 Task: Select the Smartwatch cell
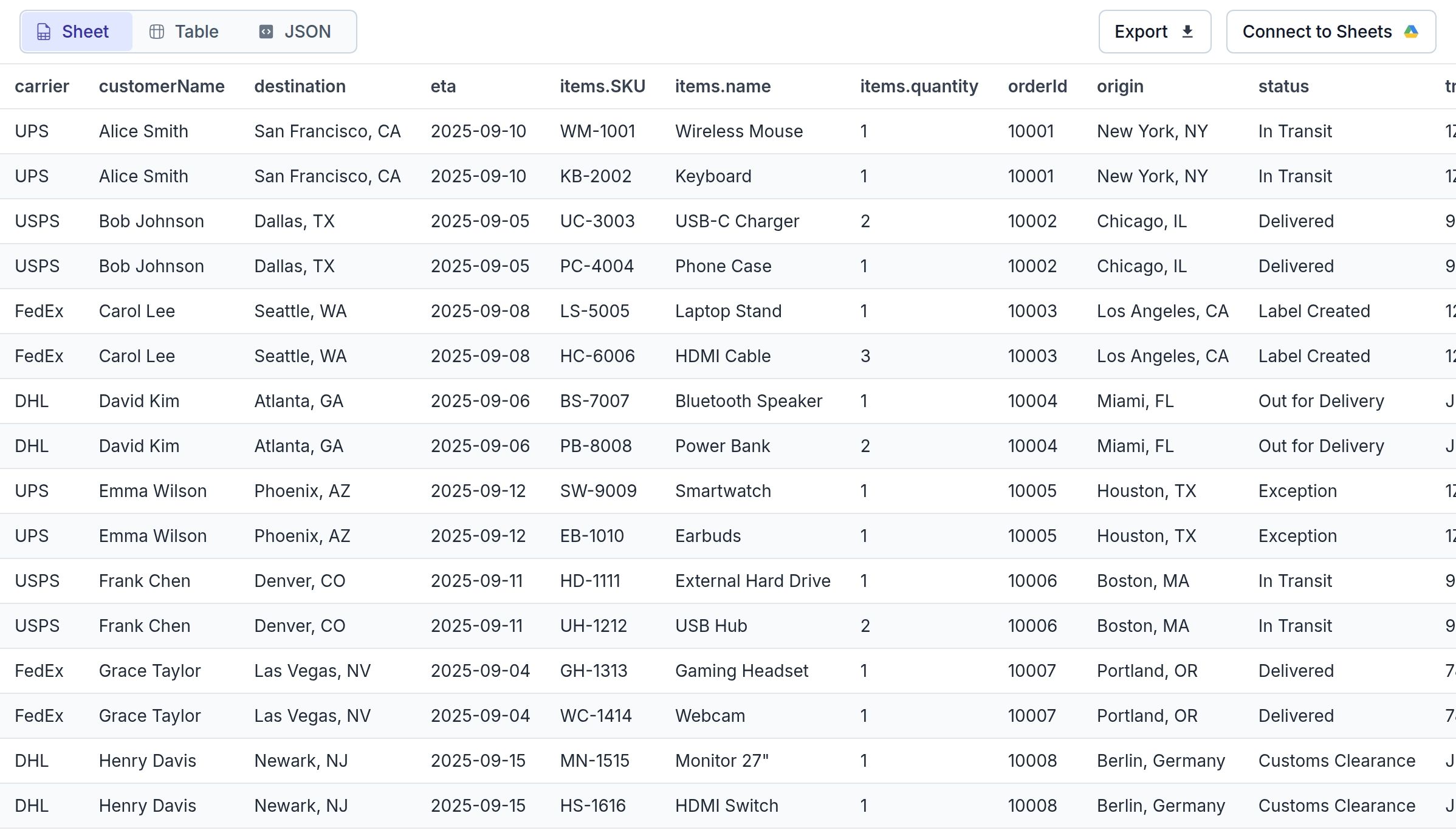click(x=723, y=491)
